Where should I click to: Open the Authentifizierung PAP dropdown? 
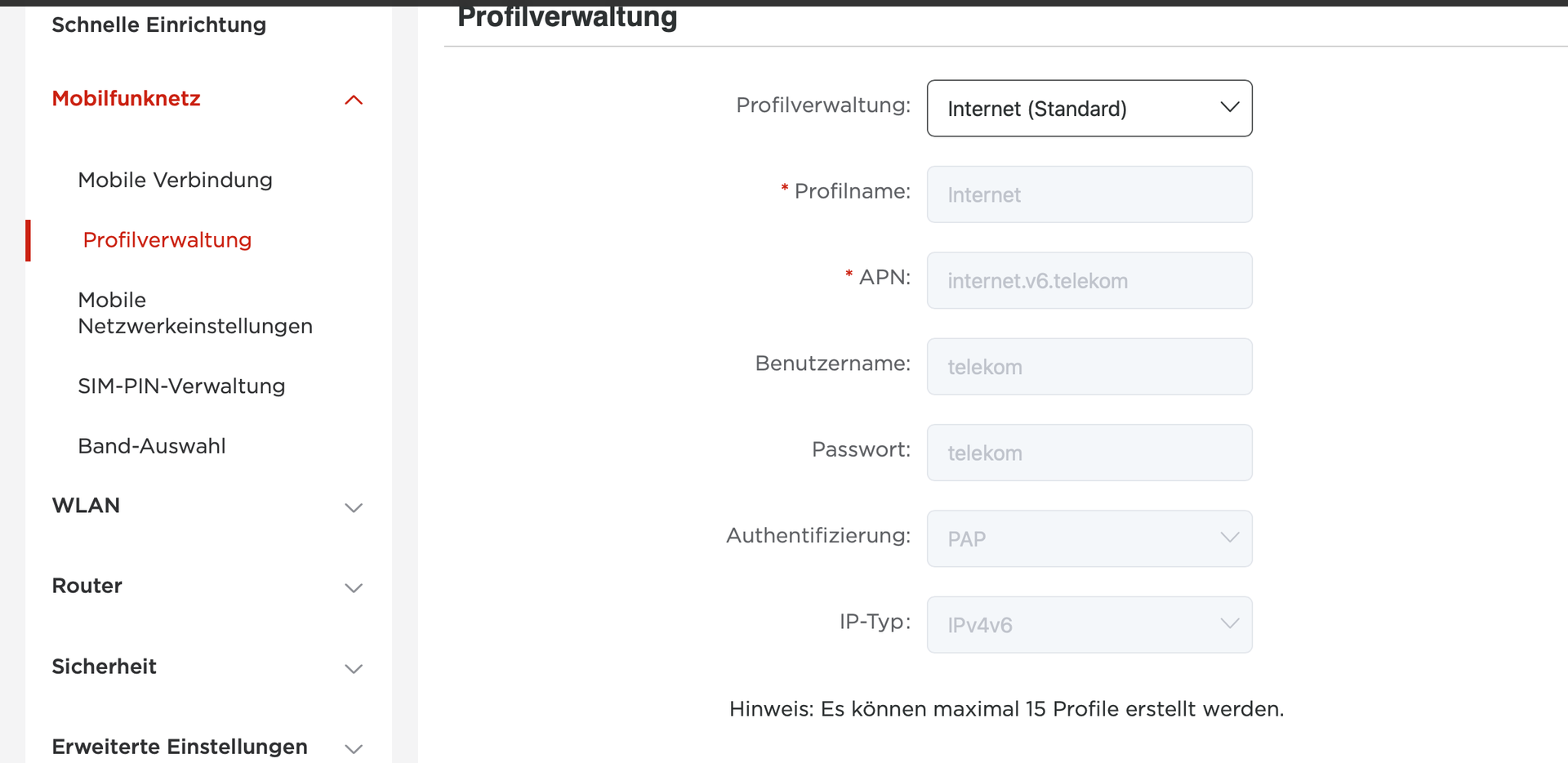[1089, 538]
